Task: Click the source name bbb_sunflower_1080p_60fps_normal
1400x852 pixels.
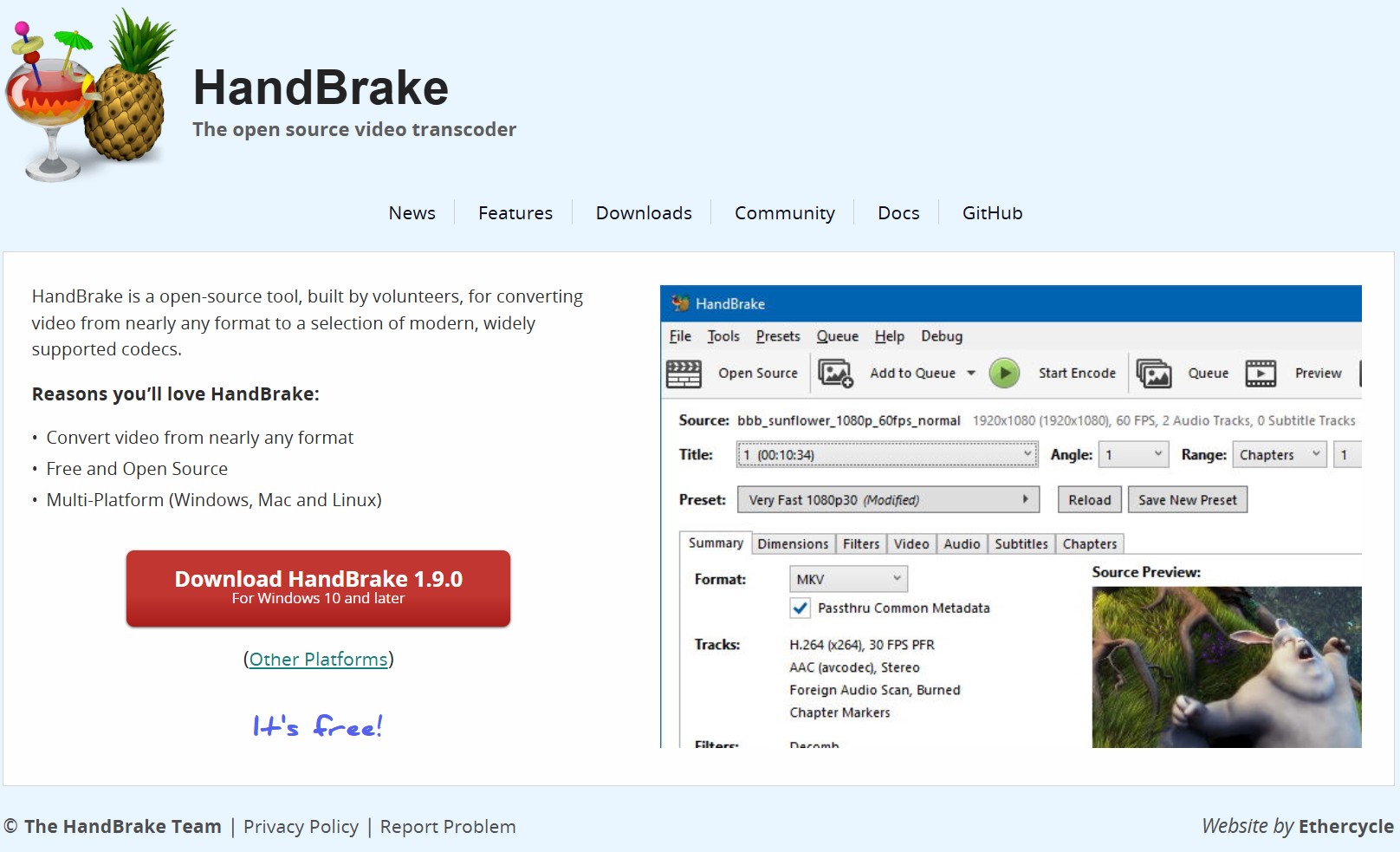Action: click(x=849, y=420)
